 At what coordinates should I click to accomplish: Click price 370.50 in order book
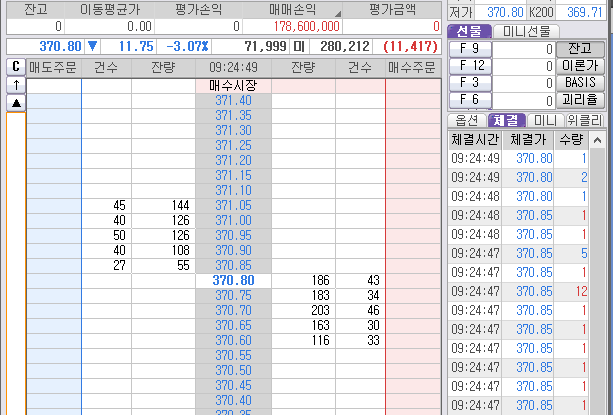click(233, 370)
